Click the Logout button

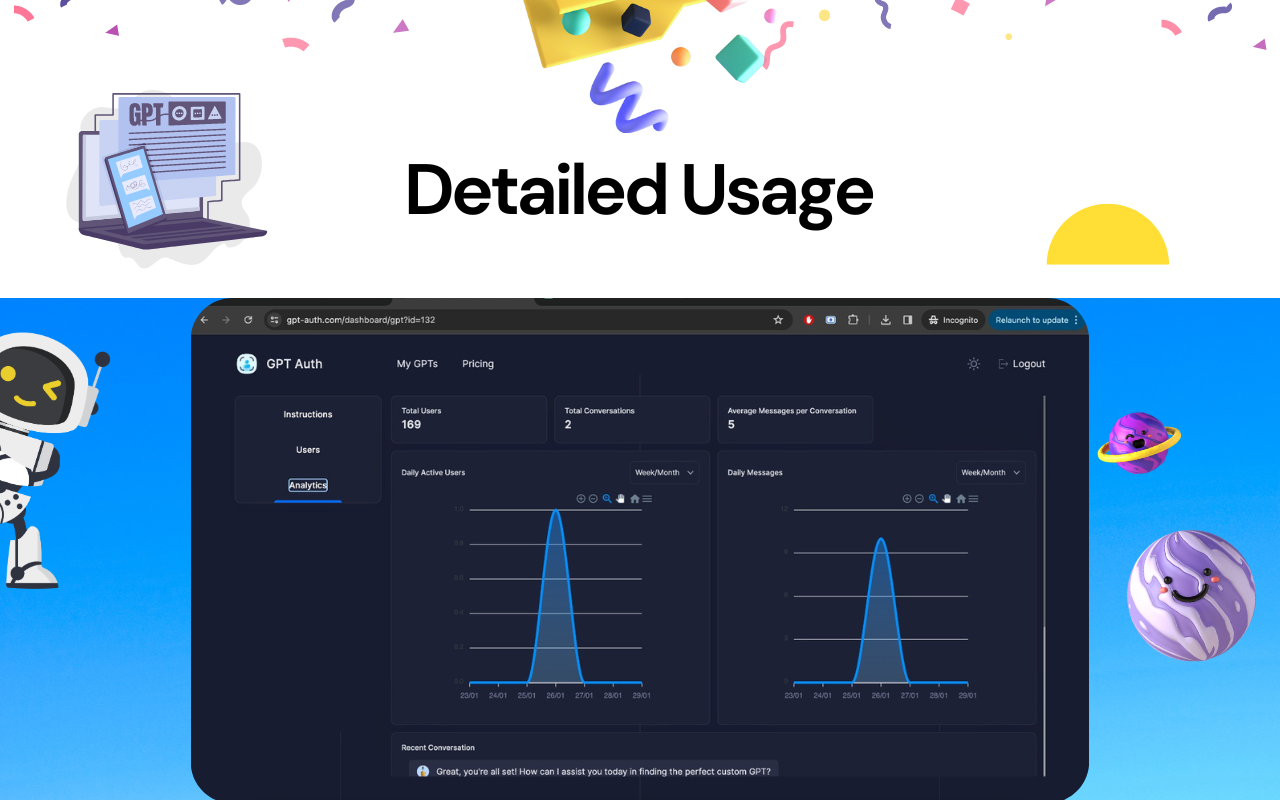point(1022,364)
